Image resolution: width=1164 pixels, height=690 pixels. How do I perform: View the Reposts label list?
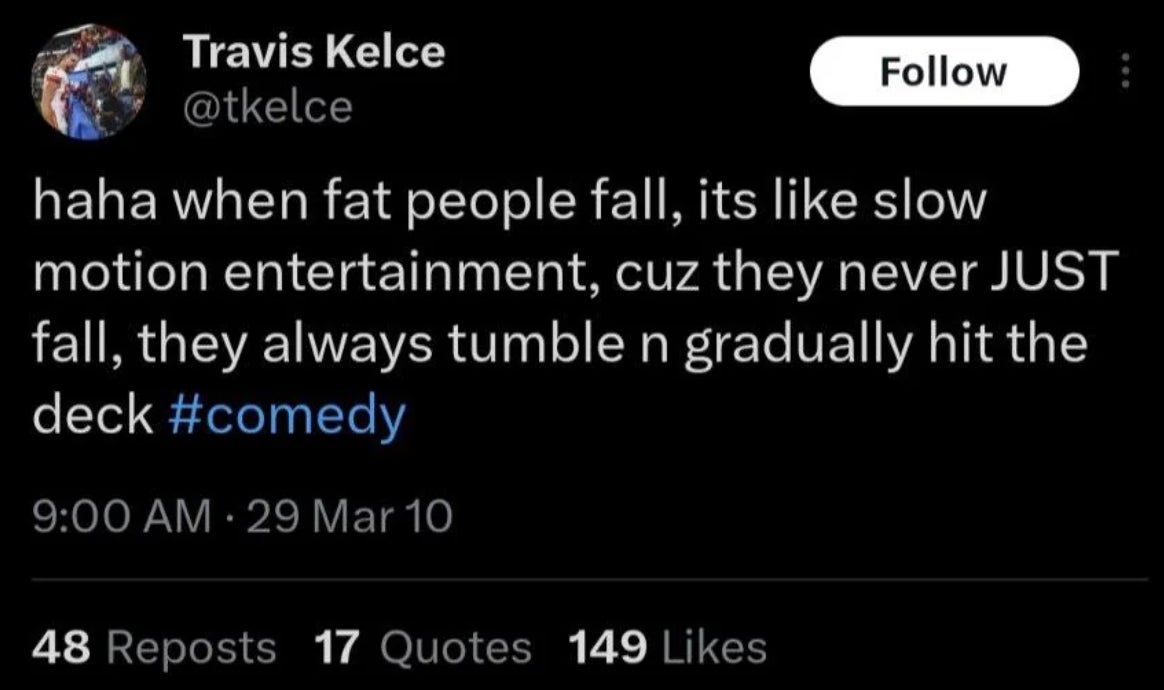191,648
